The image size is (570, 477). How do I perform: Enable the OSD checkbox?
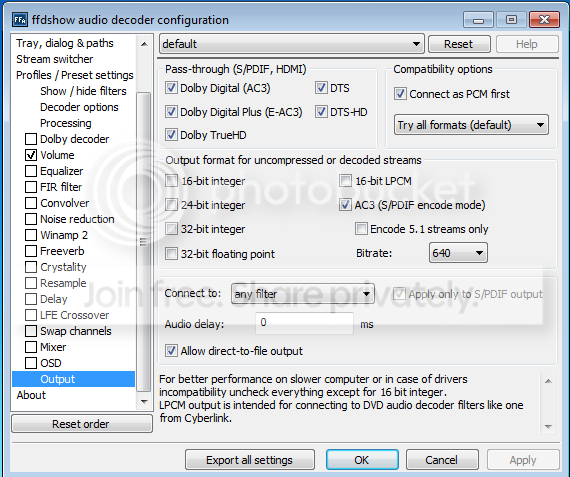[x=31, y=363]
